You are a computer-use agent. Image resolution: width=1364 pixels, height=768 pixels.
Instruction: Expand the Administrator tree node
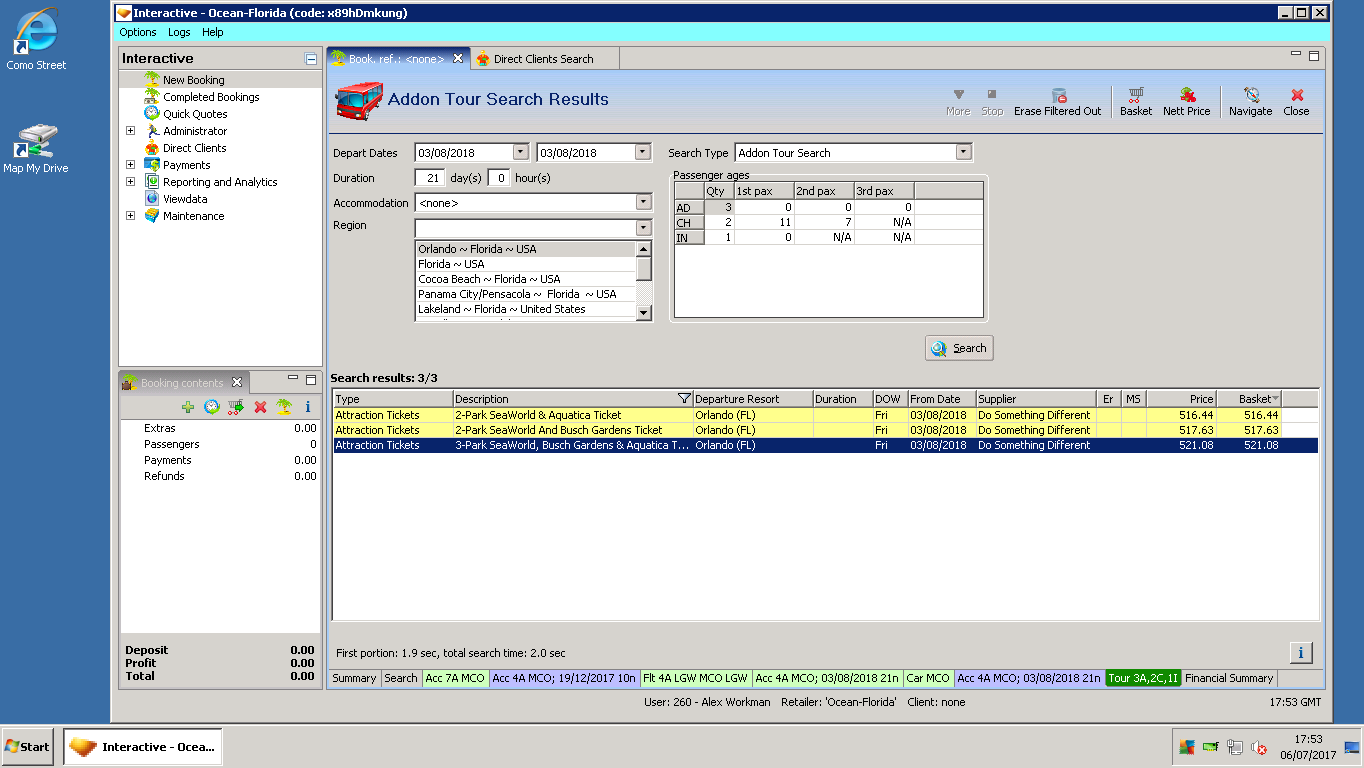pos(130,131)
